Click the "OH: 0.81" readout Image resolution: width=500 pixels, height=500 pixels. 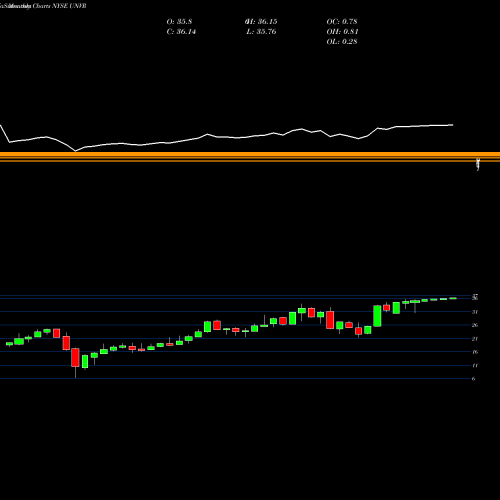pyautogui.click(x=342, y=32)
